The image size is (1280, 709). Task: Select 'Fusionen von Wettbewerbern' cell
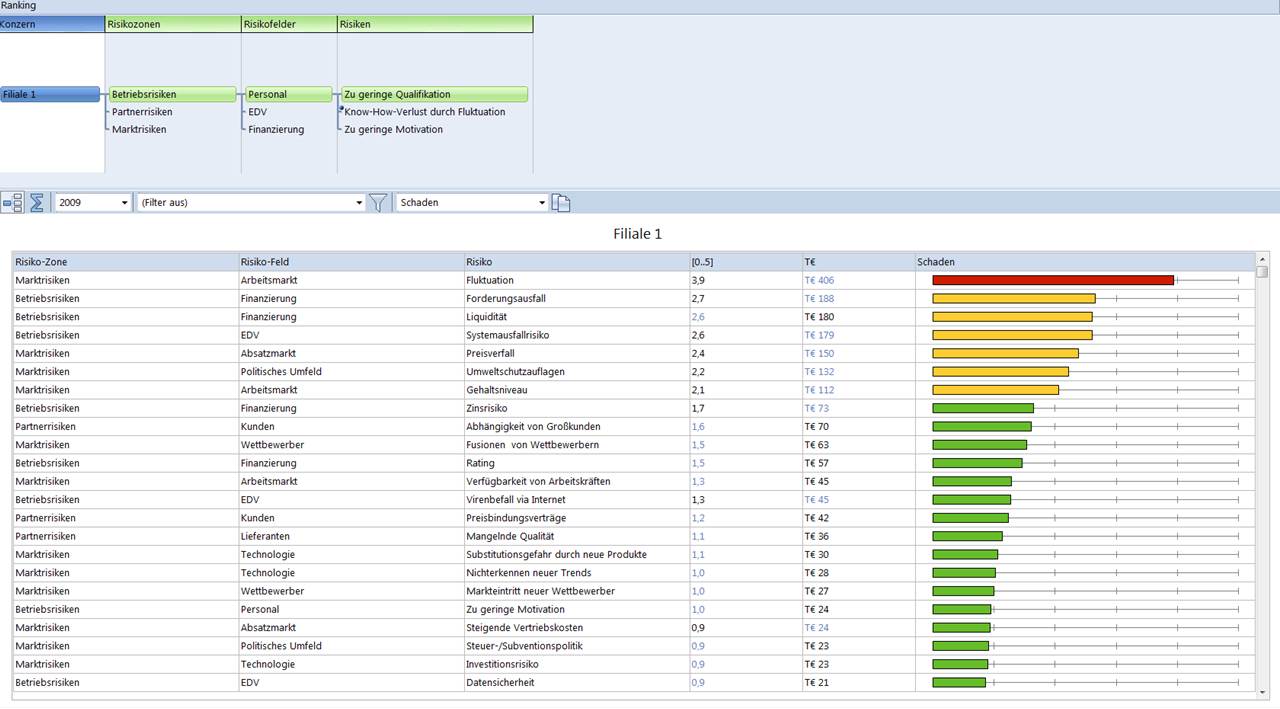(576, 444)
